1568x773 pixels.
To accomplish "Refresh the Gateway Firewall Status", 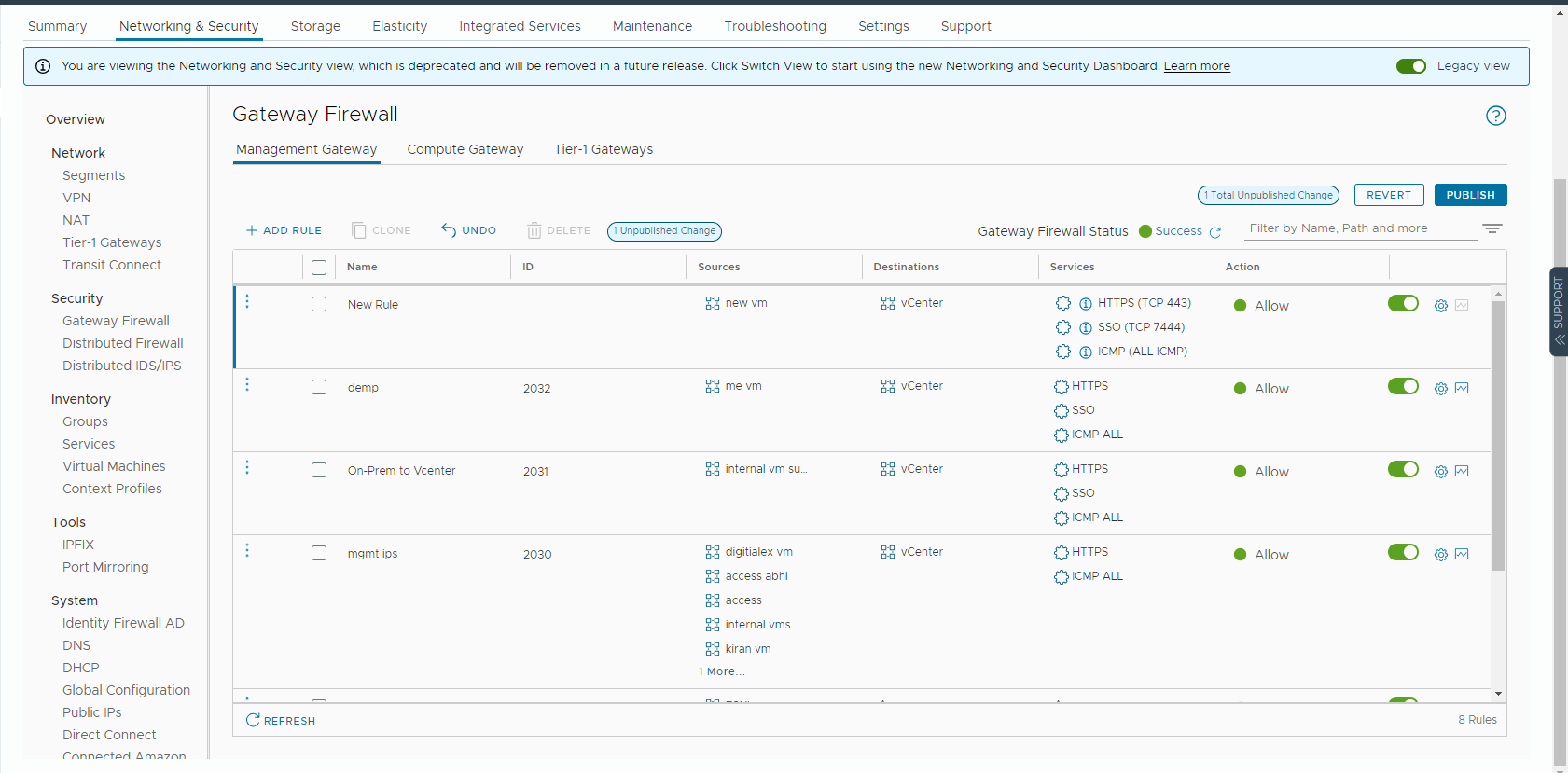I will click(1215, 232).
